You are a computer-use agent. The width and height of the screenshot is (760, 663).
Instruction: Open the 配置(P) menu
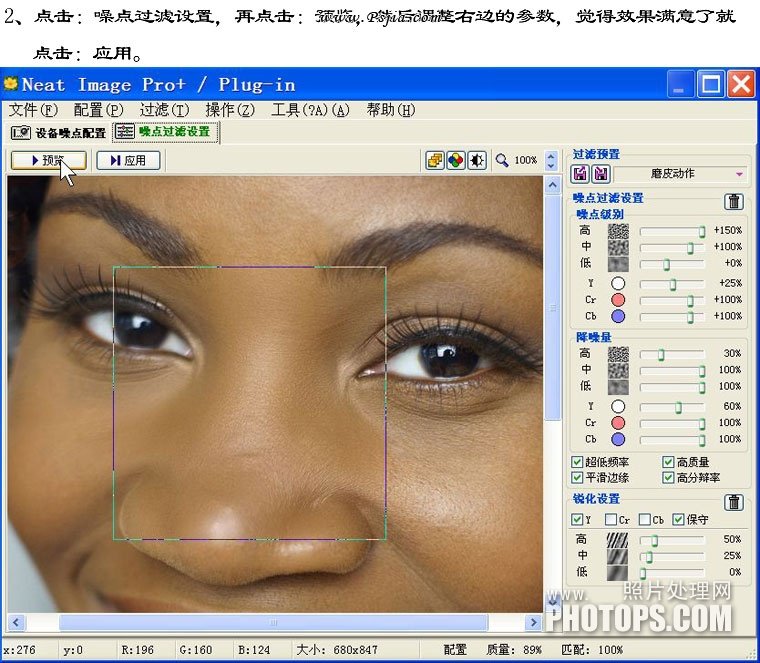[x=98, y=110]
